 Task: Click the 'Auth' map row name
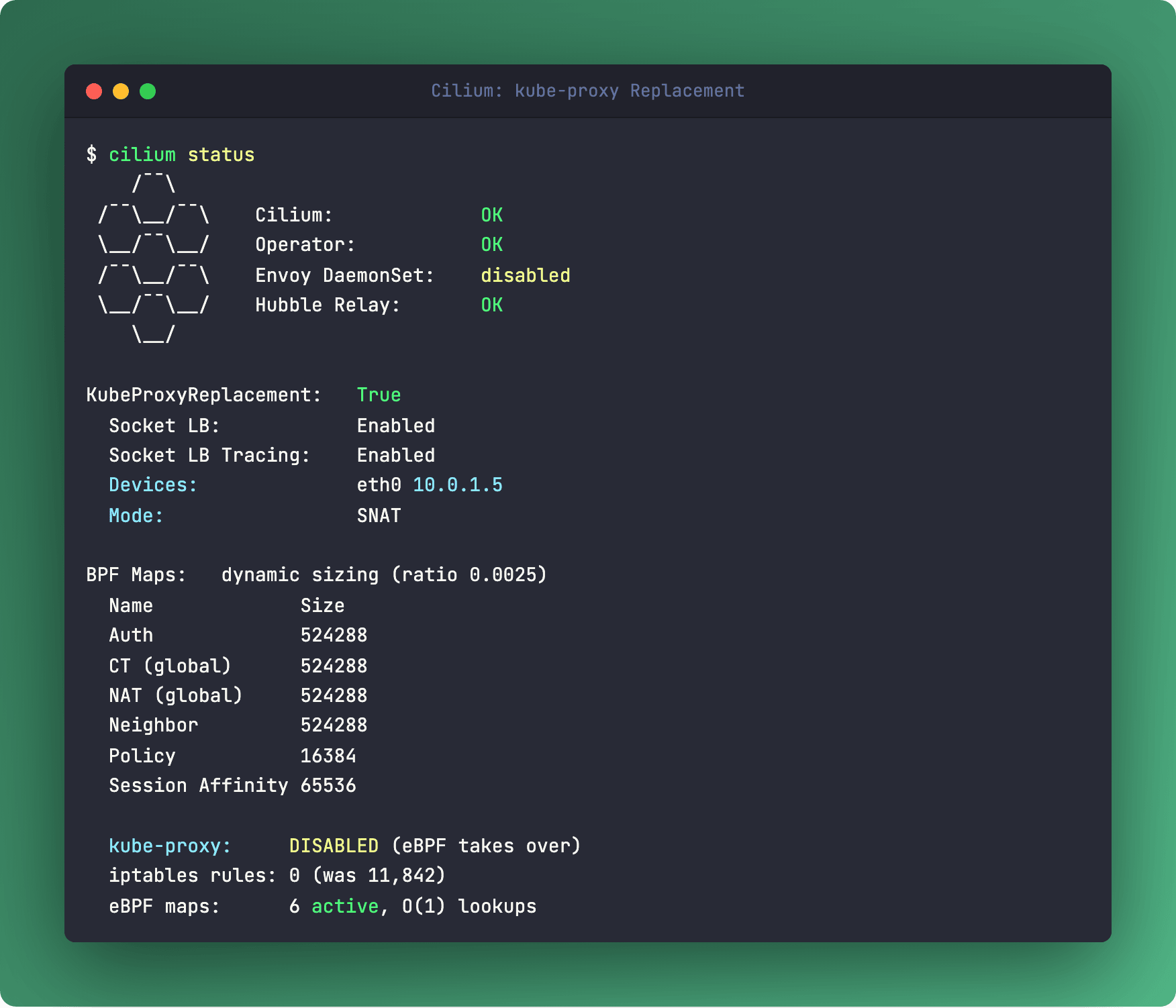[x=131, y=635]
